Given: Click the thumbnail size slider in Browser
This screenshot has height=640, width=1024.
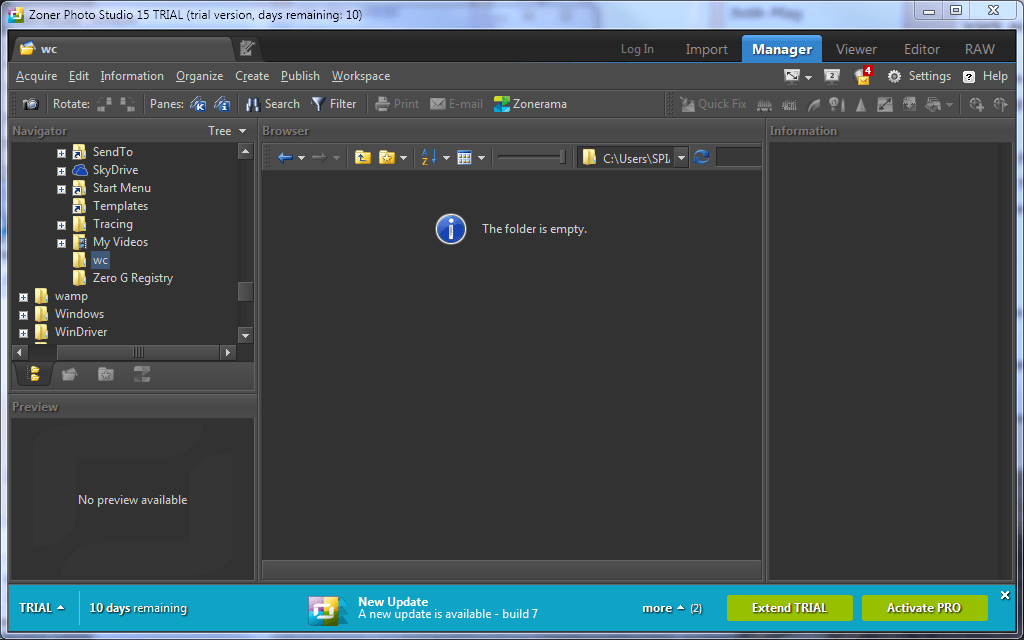Looking at the screenshot, I should click(532, 157).
